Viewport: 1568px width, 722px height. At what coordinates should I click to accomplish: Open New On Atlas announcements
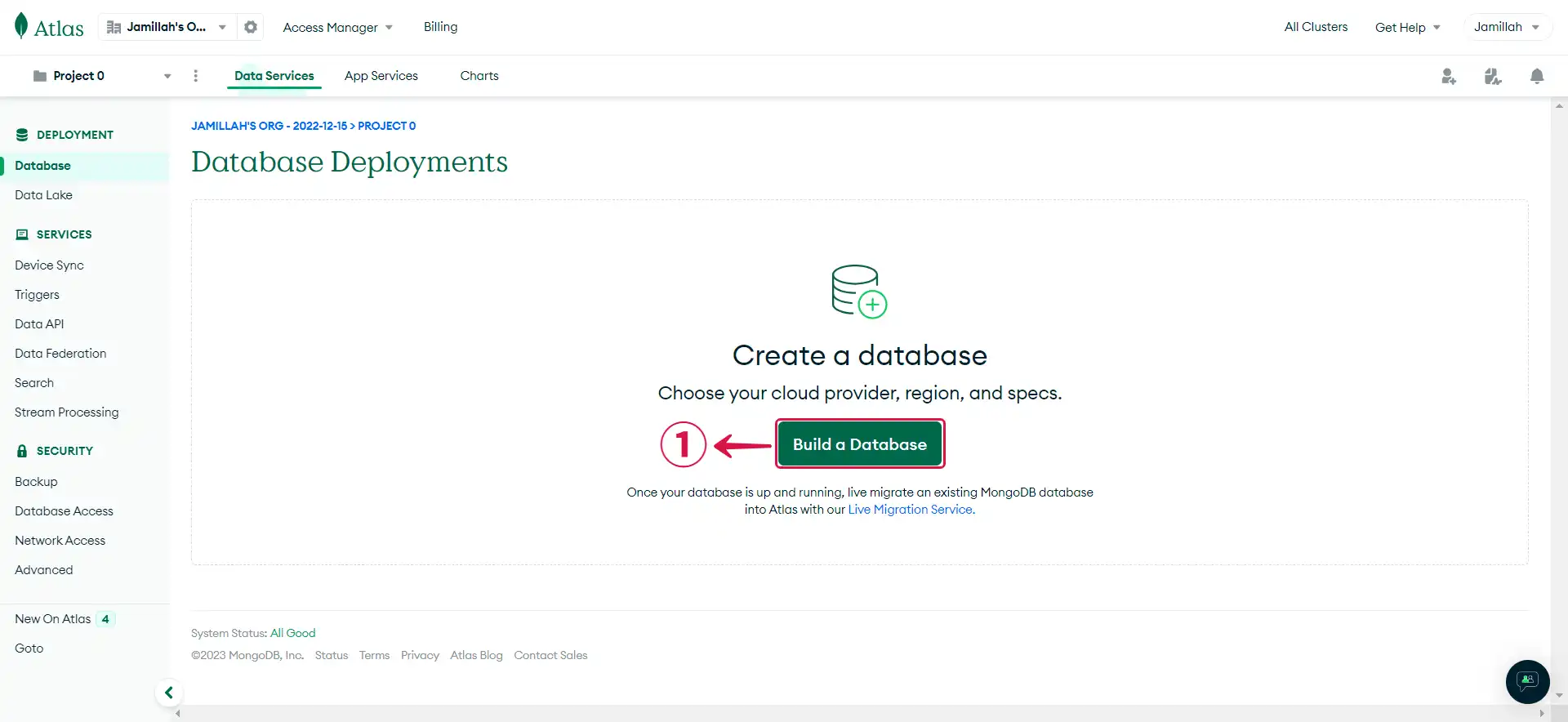65,619
